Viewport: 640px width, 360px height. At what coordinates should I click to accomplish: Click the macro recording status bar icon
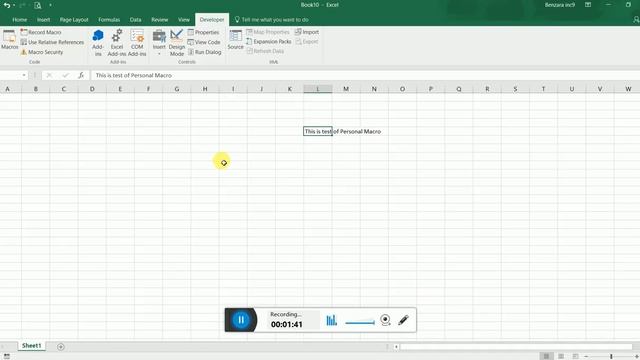pyautogui.click(x=7, y=356)
